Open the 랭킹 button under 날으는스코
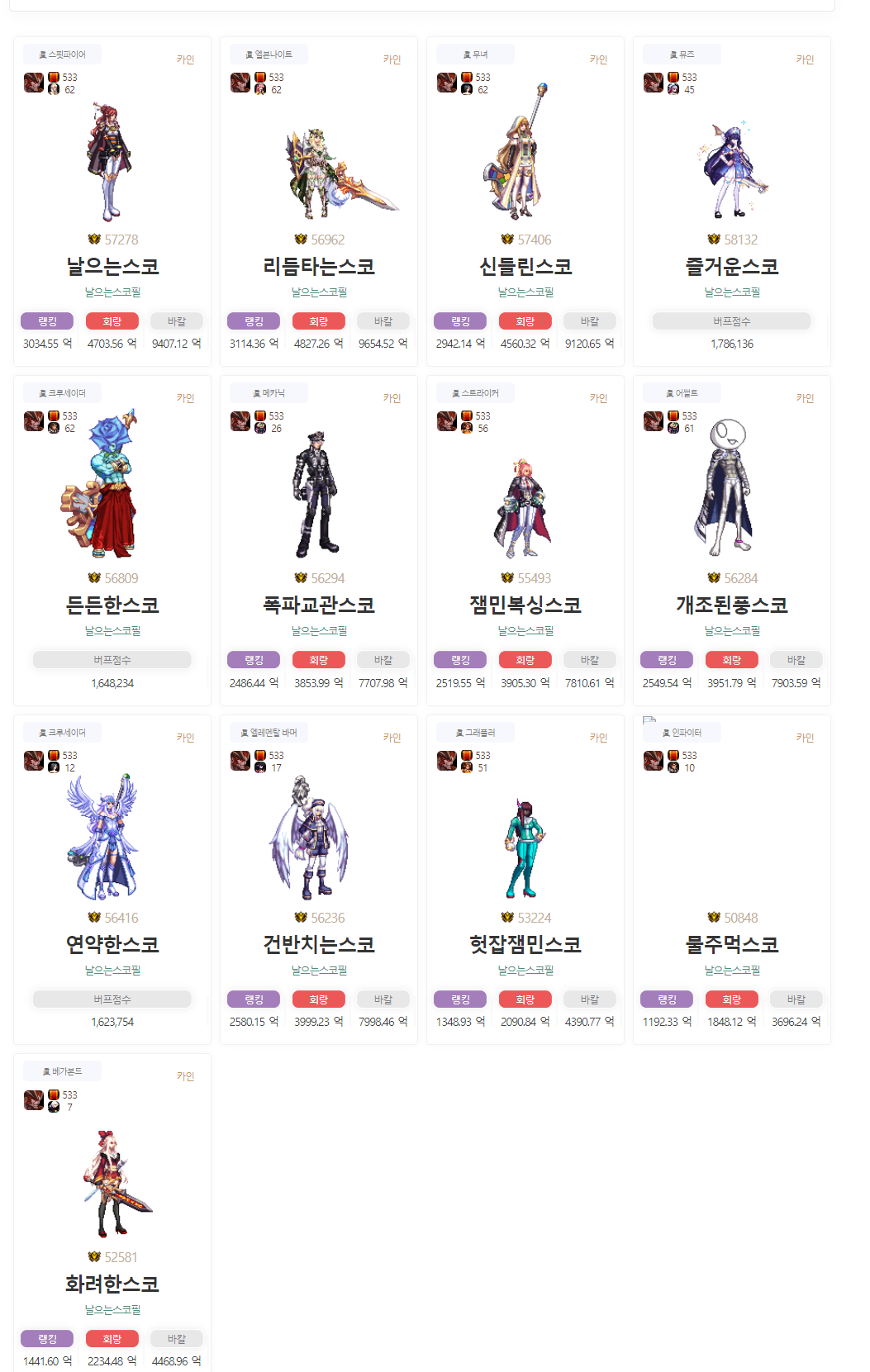Screen dimensions: 870x1372 [x=47, y=321]
